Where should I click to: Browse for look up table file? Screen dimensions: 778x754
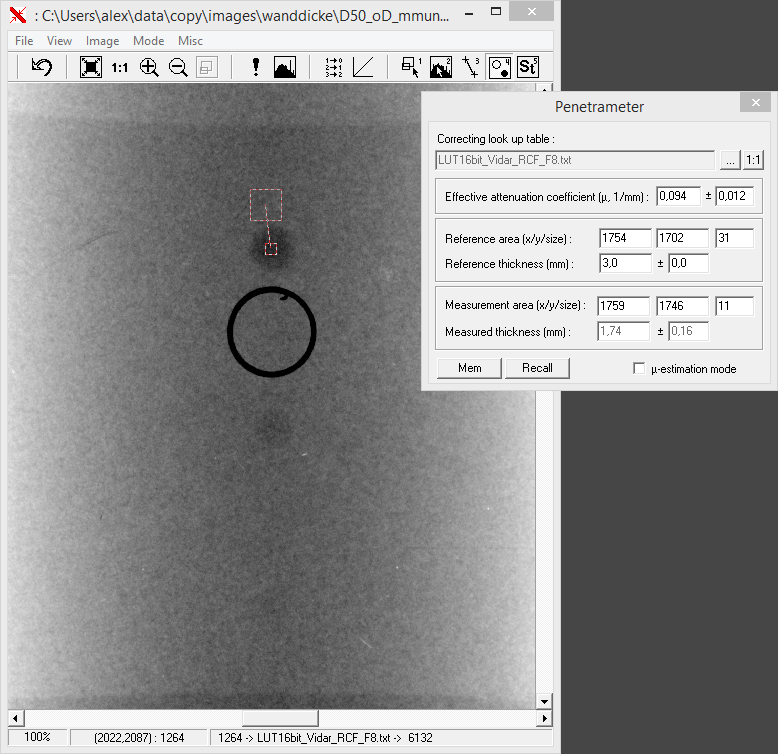(x=730, y=160)
